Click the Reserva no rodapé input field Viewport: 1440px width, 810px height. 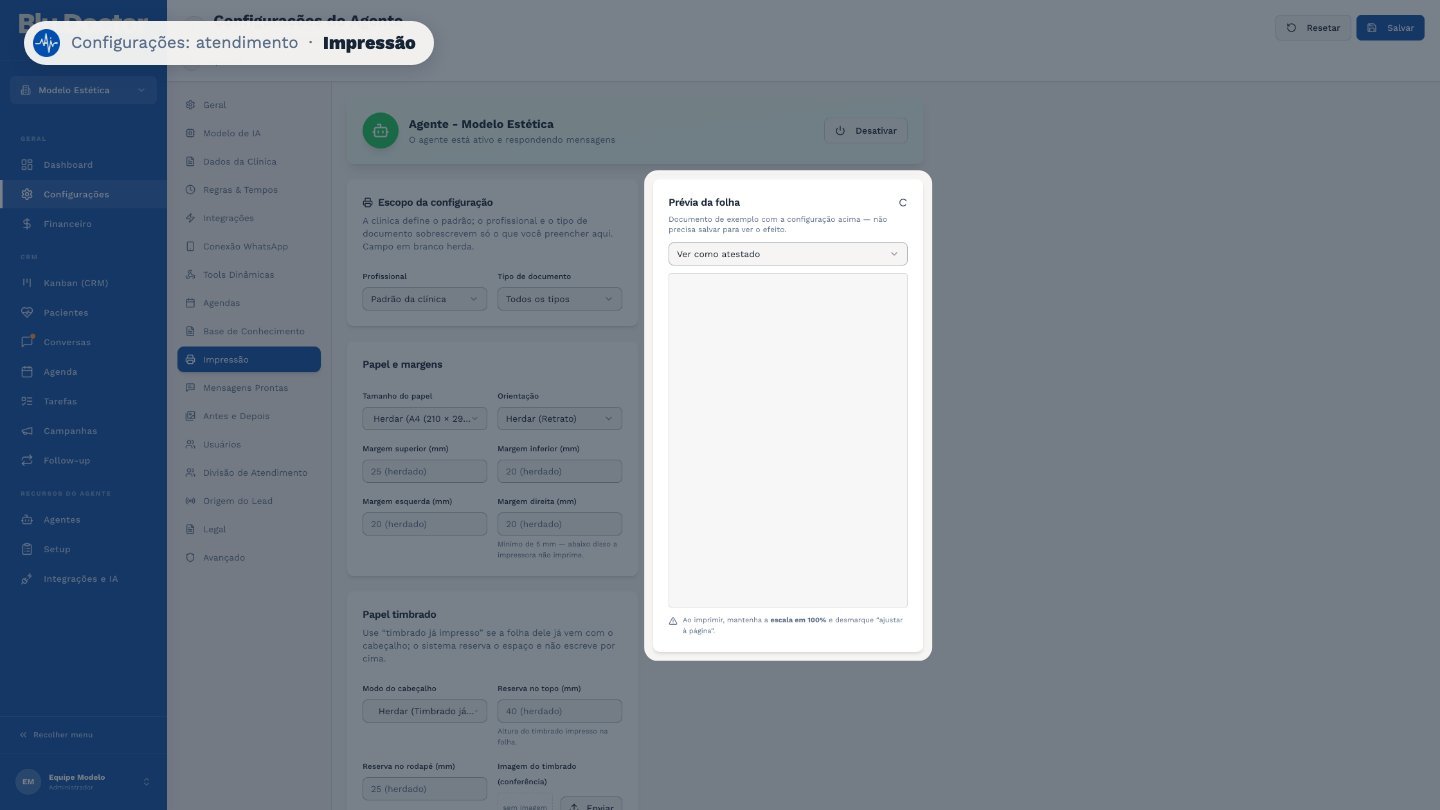[424, 789]
